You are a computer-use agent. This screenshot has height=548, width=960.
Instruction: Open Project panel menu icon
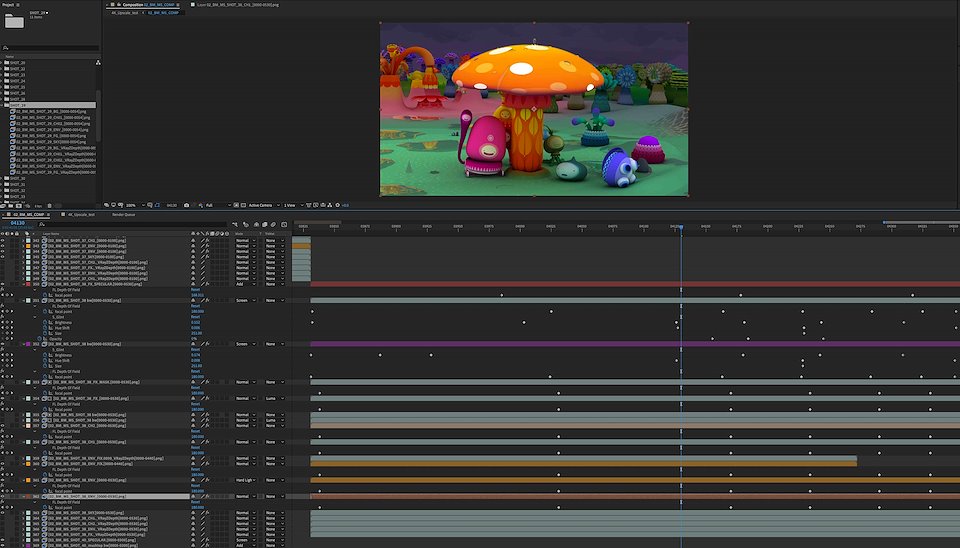pyautogui.click(x=18, y=4)
